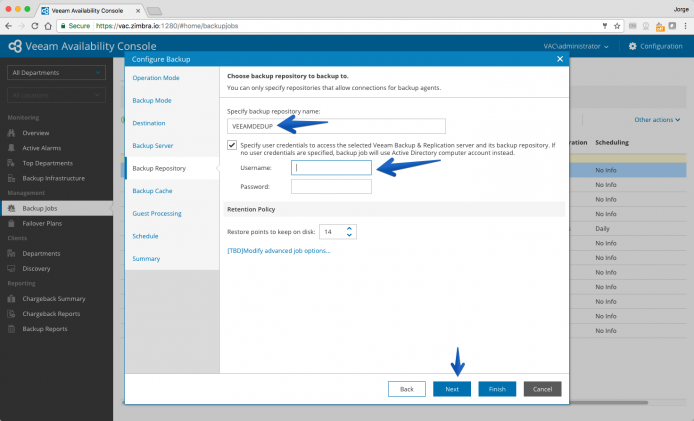The height and width of the screenshot is (421, 694).
Task: Increase restore points with up arrow
Action: tap(349, 228)
